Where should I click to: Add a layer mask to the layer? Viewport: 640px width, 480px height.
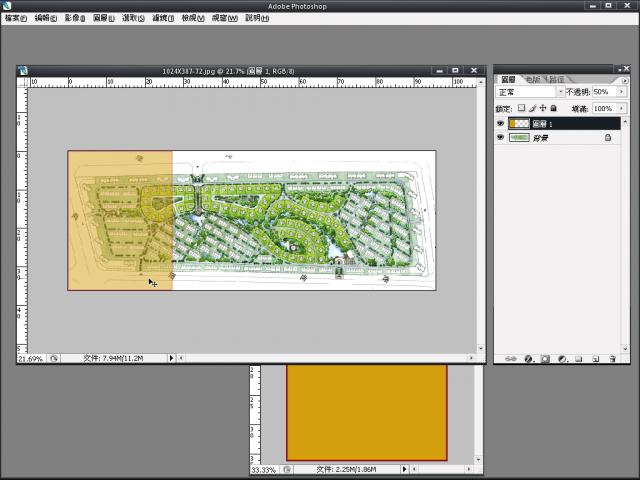point(545,357)
